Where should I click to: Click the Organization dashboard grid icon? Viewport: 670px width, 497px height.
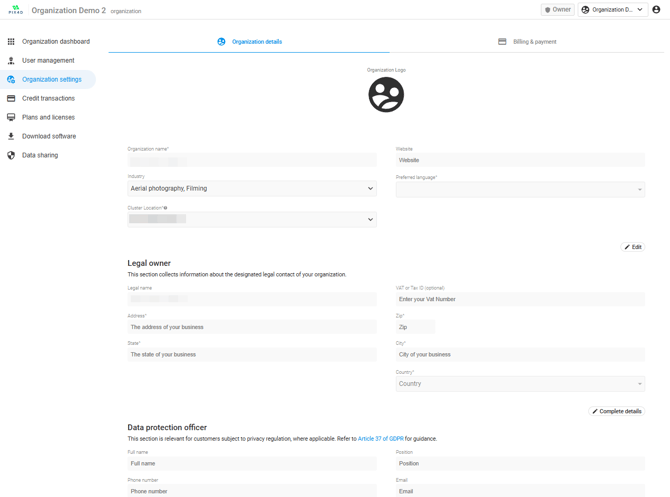coord(11,41)
